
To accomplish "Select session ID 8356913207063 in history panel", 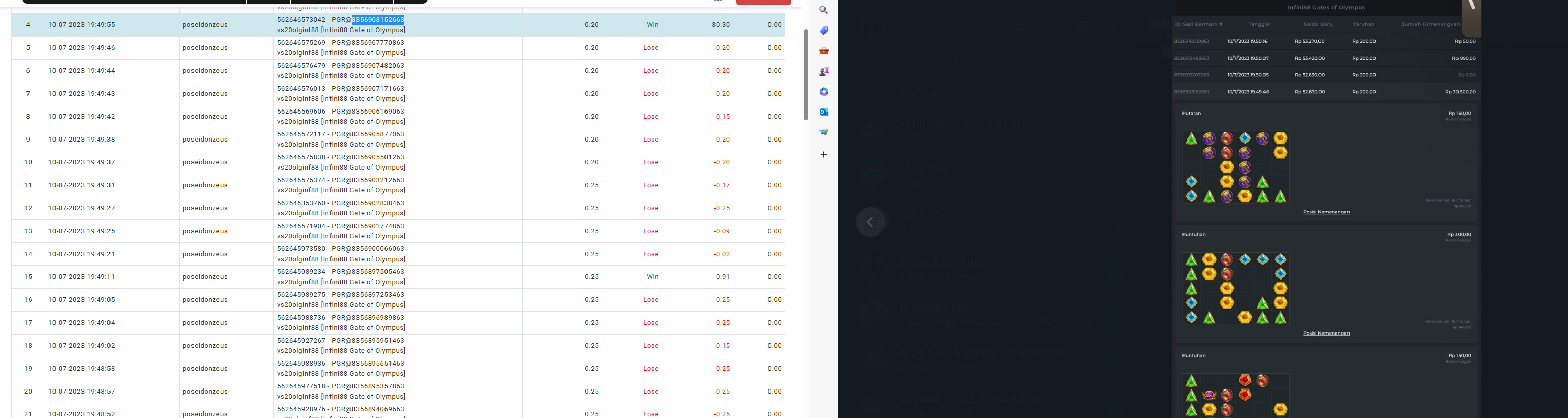I will click(1192, 75).
